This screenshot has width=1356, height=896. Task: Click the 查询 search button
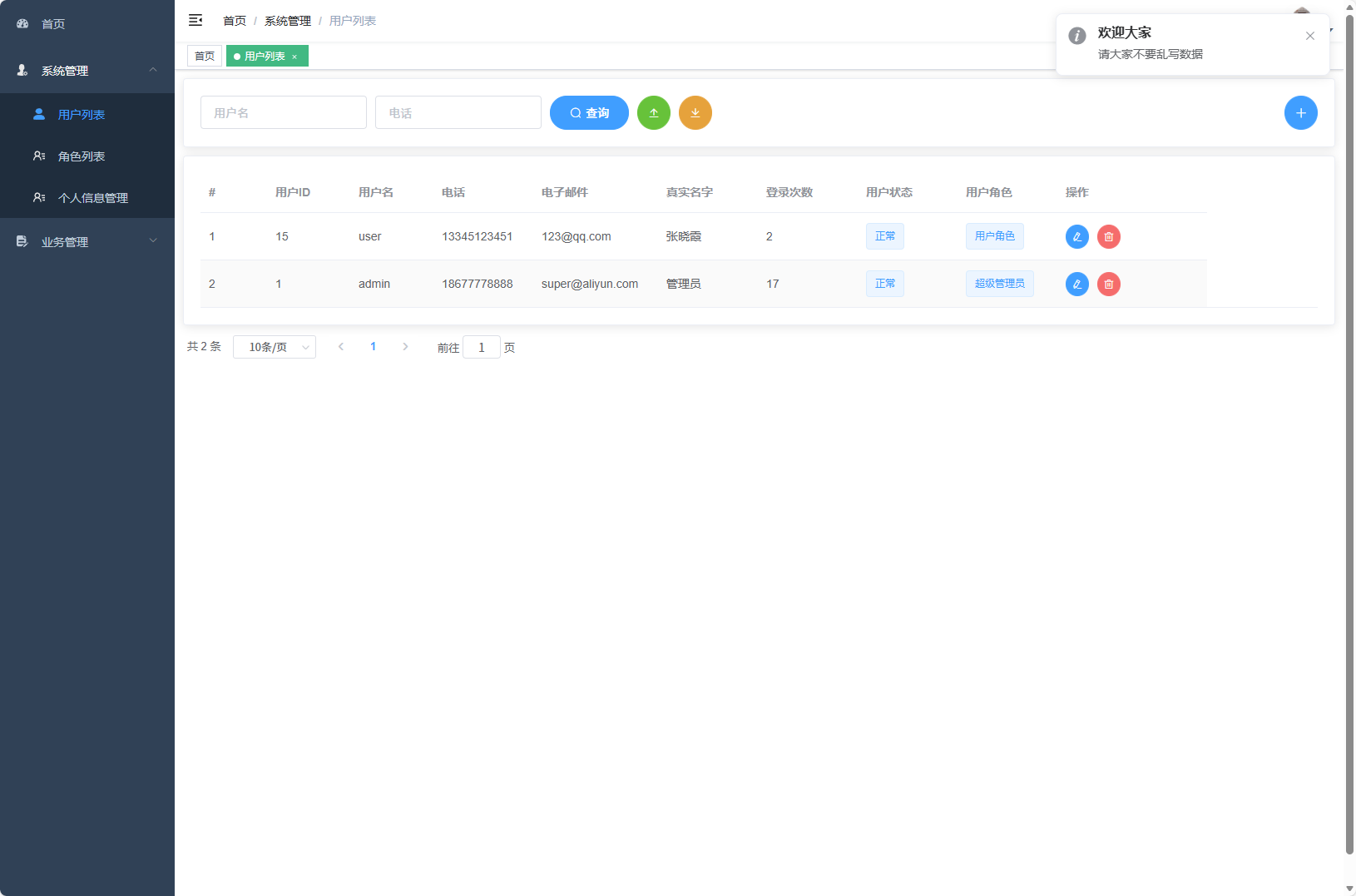coord(589,112)
